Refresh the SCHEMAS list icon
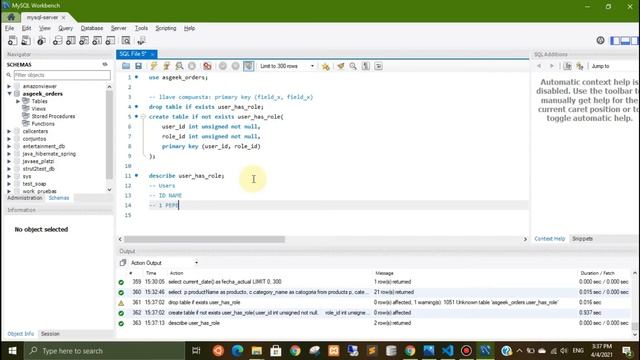The image size is (640, 360). pos(105,64)
